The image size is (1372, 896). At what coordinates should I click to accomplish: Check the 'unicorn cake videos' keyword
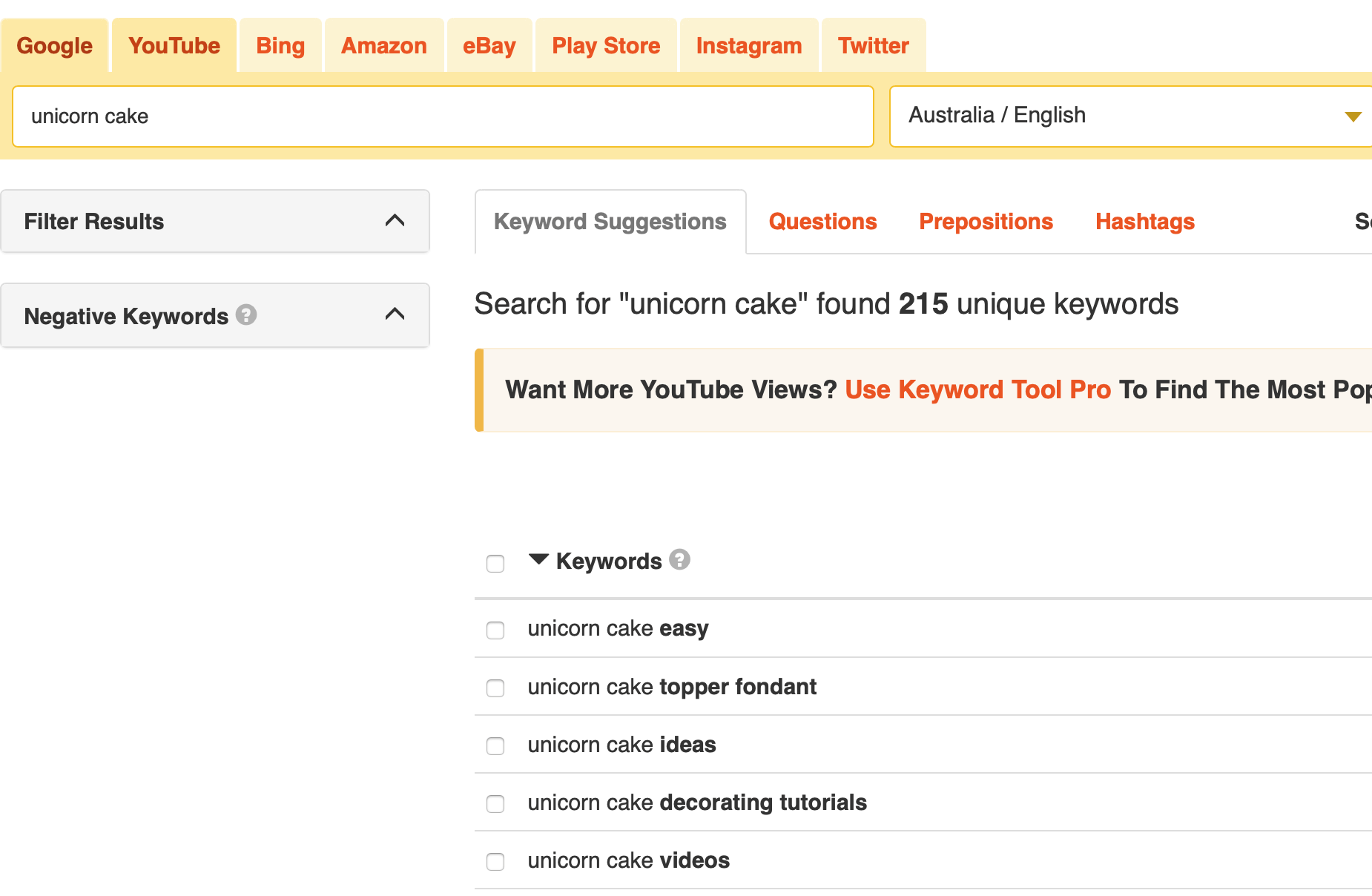pyautogui.click(x=495, y=862)
